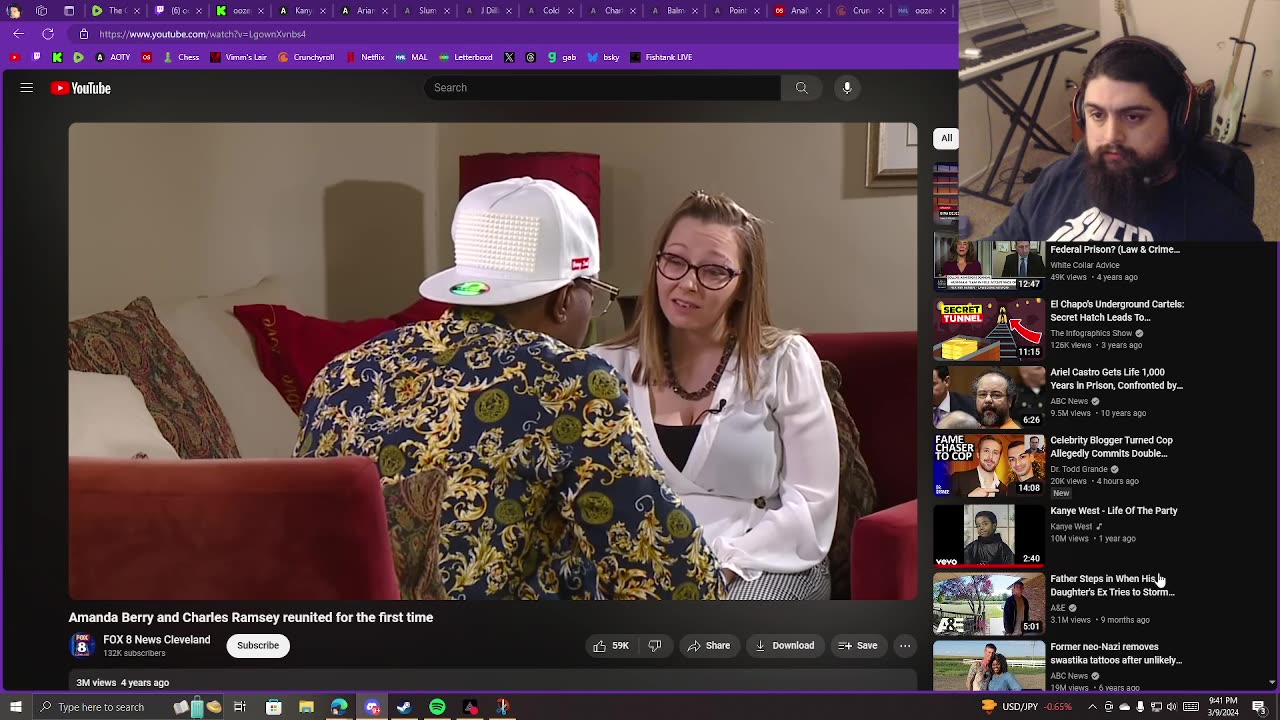Image resolution: width=1280 pixels, height=720 pixels.
Task: Switch to the Cold browser tab
Action: pos(550,11)
